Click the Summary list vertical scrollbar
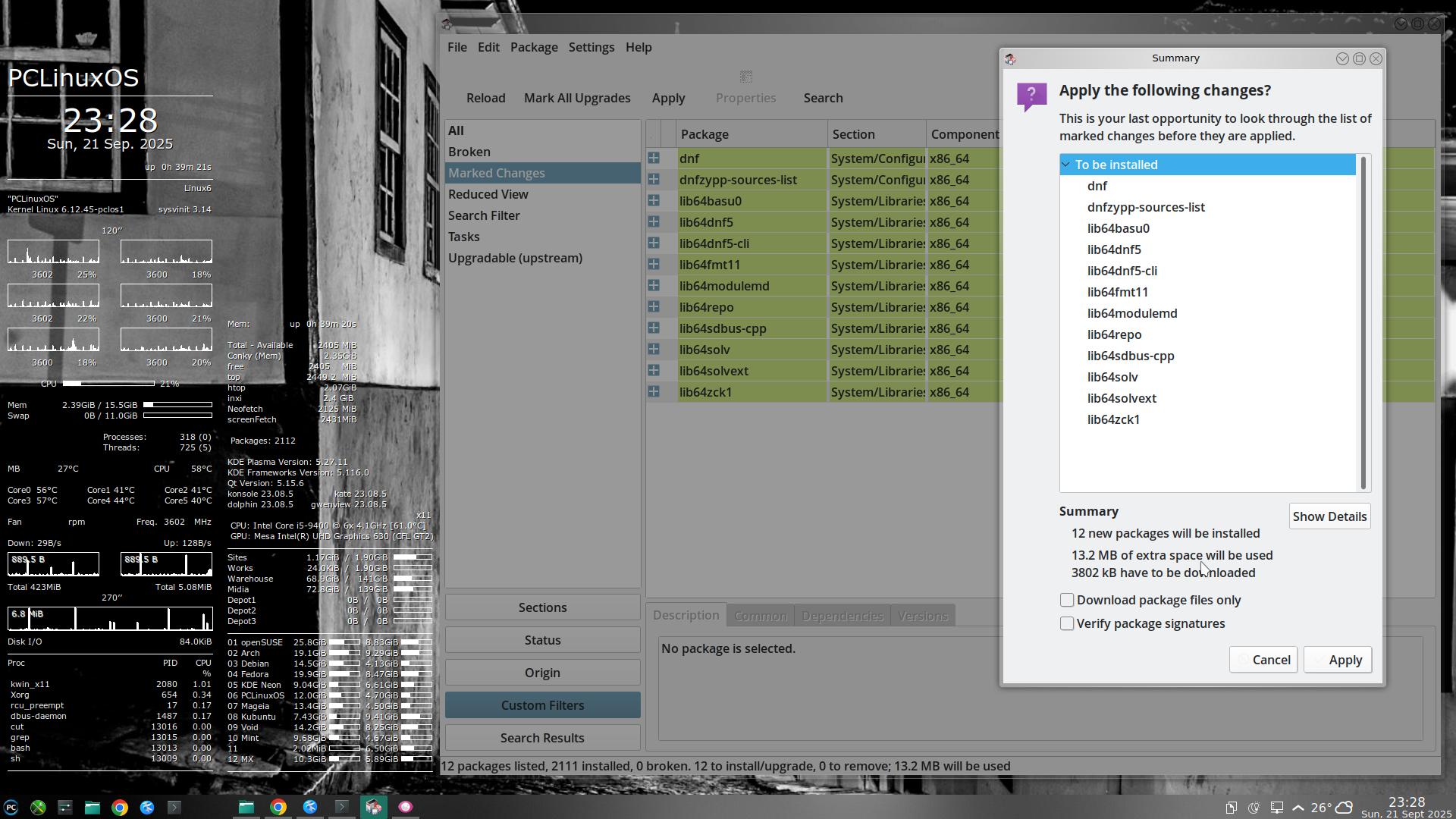Image resolution: width=1456 pixels, height=819 pixels. [1363, 322]
